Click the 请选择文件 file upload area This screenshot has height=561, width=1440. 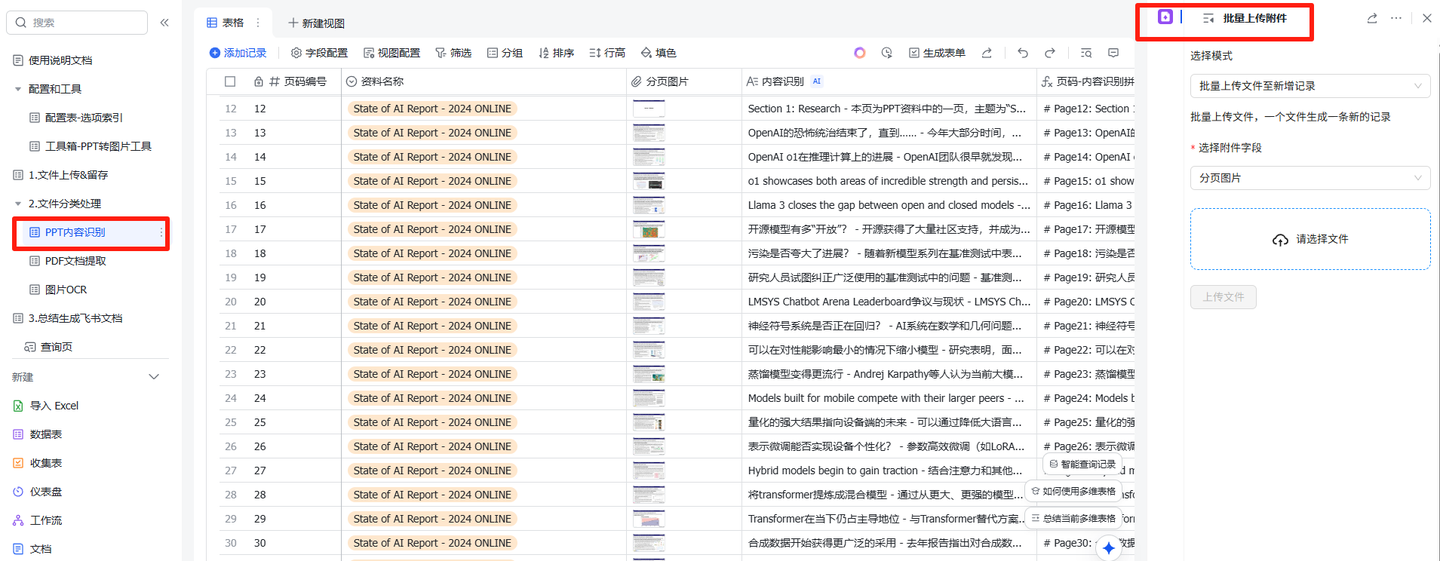click(1310, 239)
